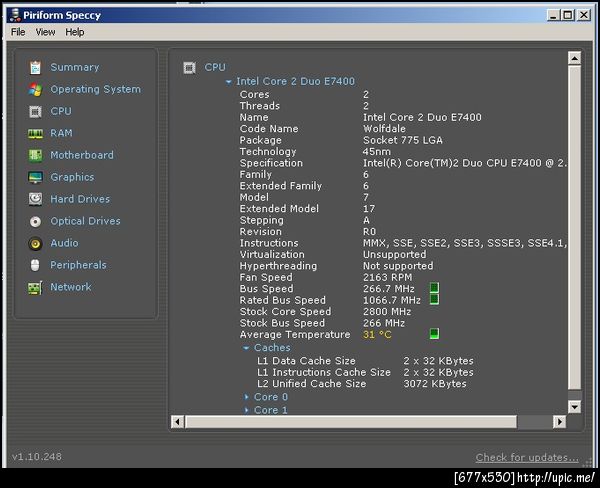Go to the RAM section
Screen dimensions: 600x488
[61, 133]
